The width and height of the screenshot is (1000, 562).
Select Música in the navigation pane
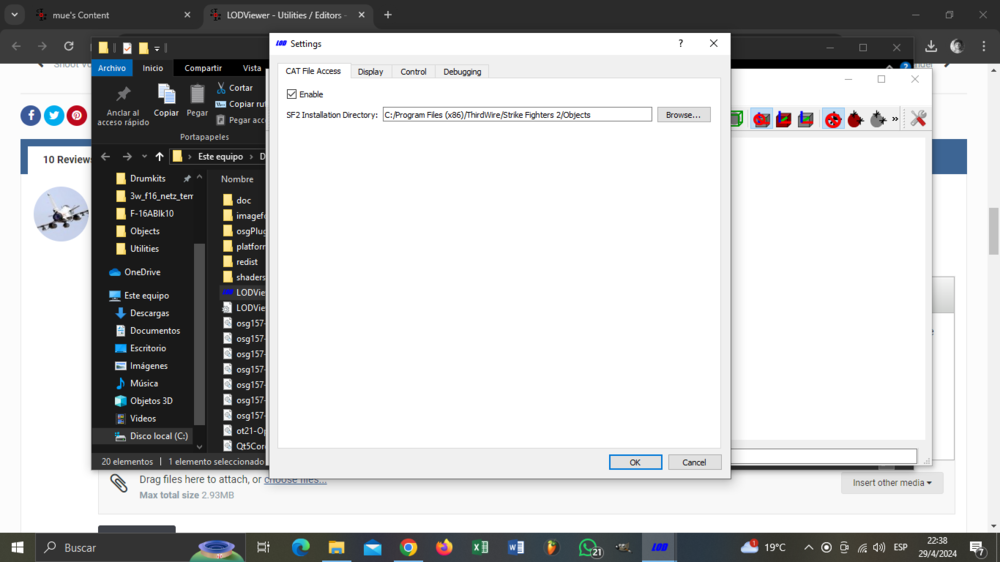click(143, 383)
